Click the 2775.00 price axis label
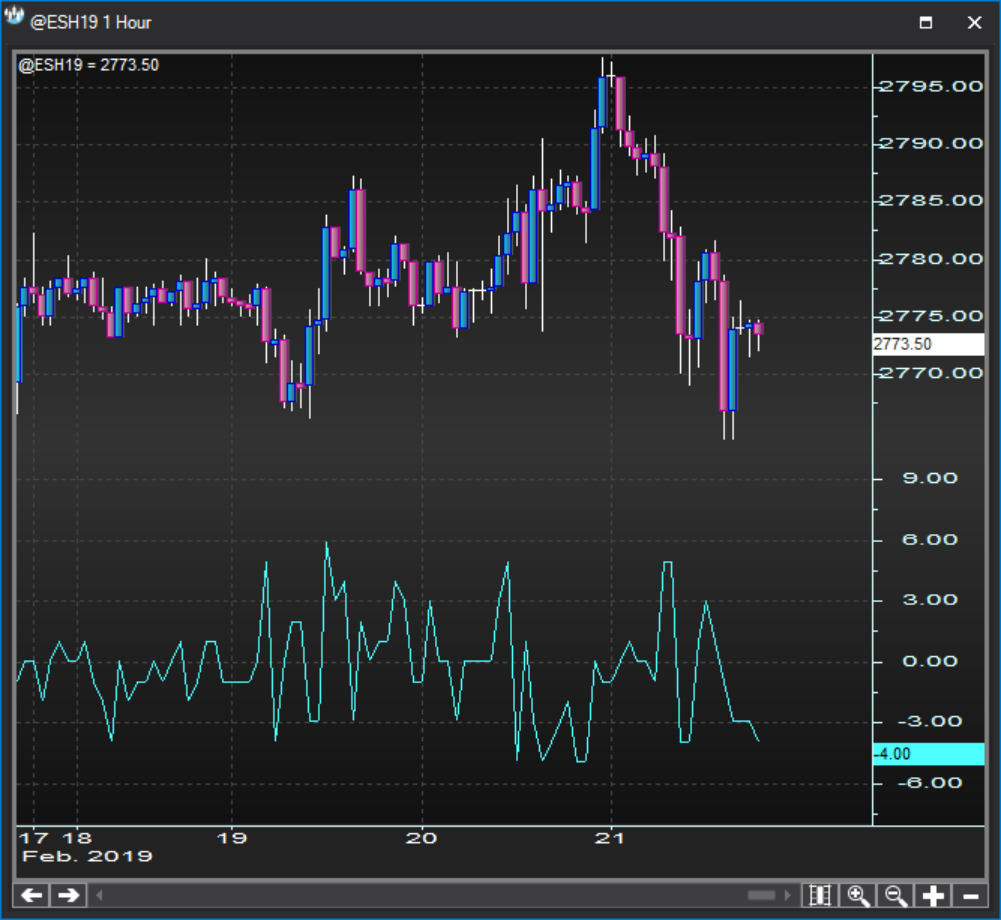 [931, 316]
